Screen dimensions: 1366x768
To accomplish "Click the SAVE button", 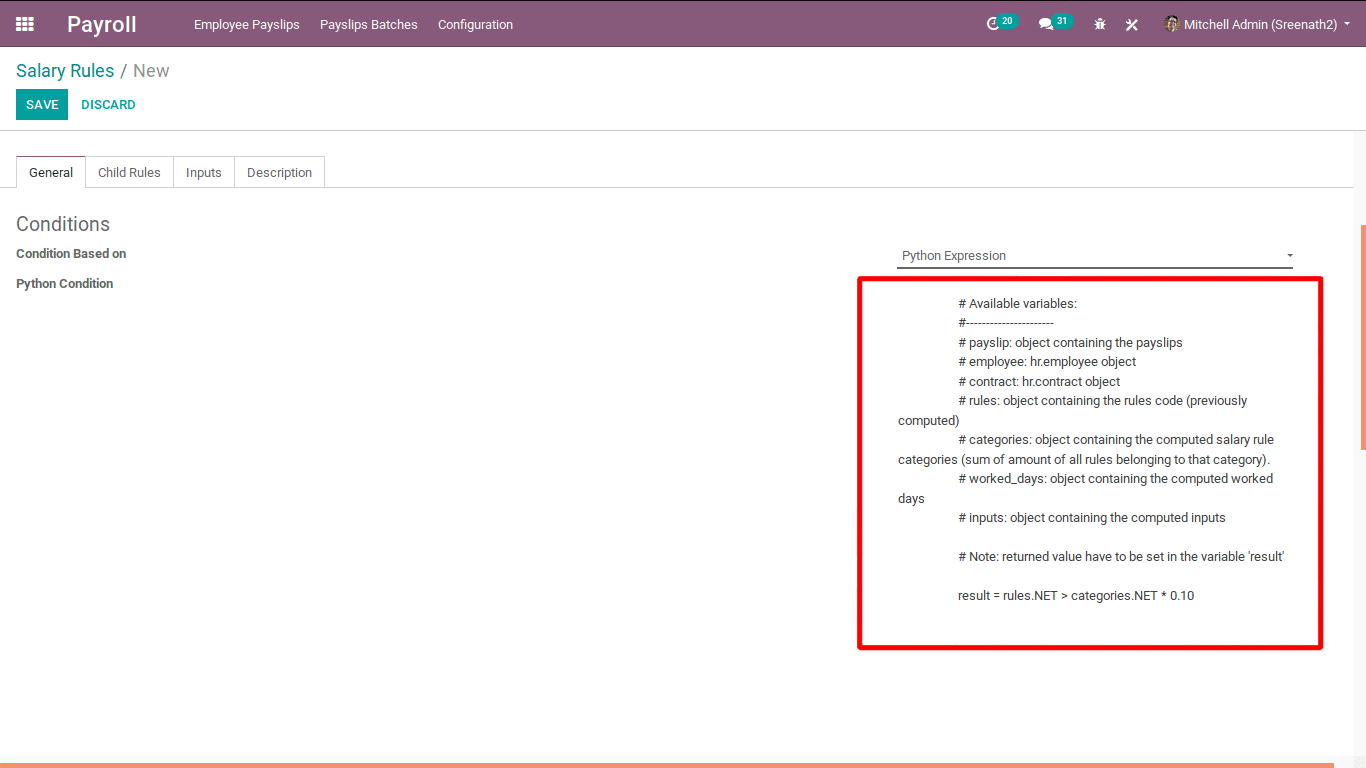I will (x=42, y=104).
